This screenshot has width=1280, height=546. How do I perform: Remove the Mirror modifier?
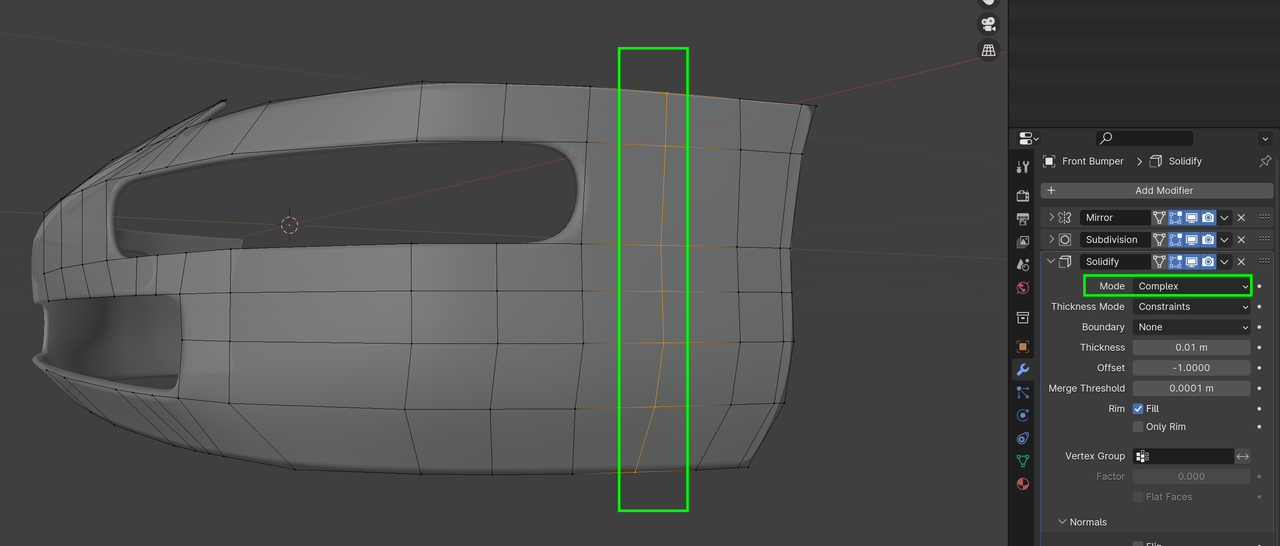(1241, 217)
